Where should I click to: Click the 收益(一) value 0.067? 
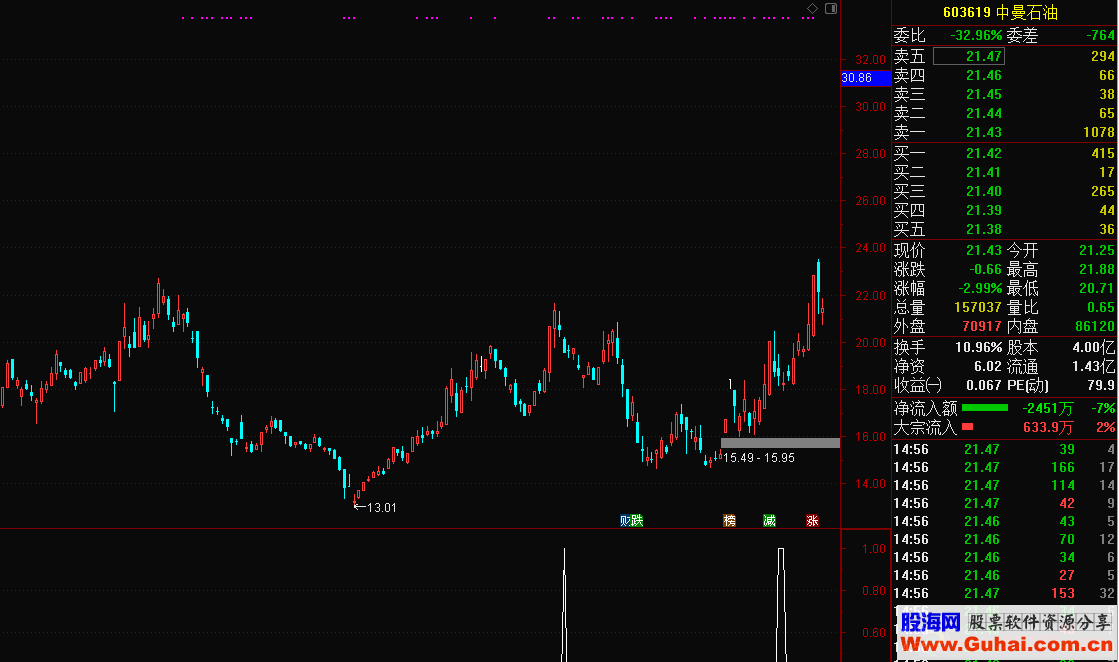click(x=984, y=385)
